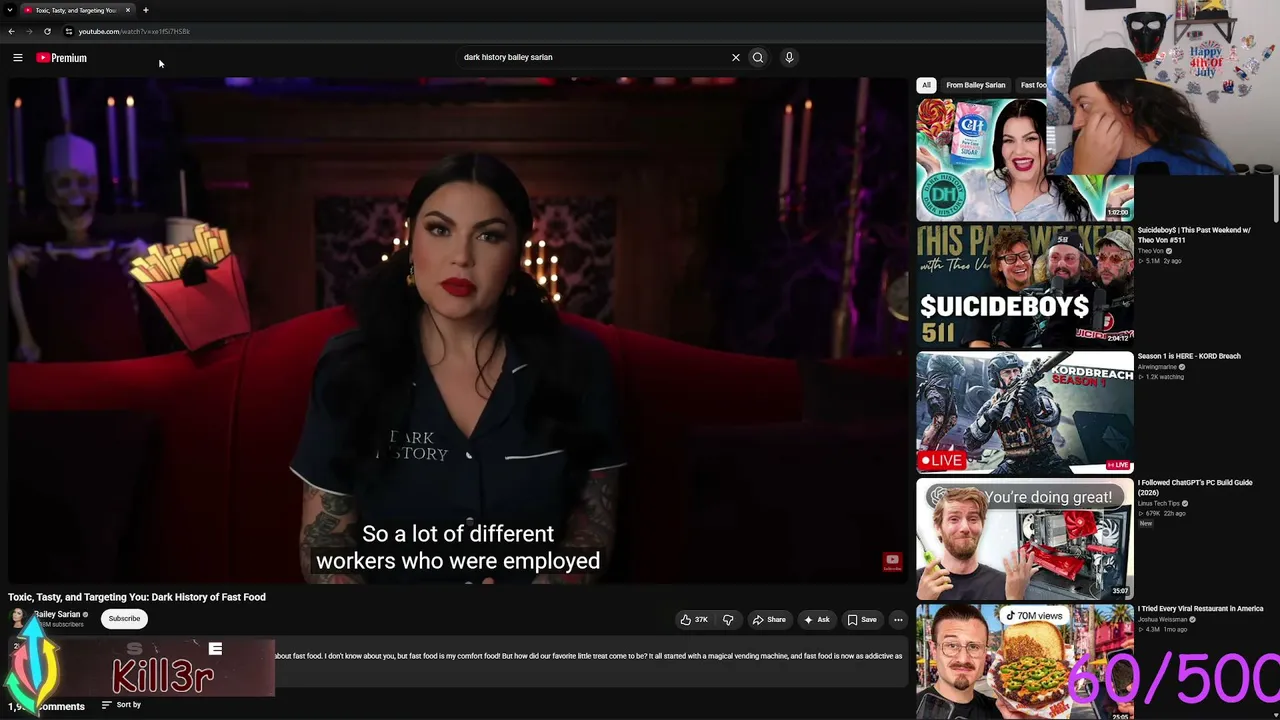Click the video player showing Bailey Sarian
This screenshot has height=720, width=1280.
(x=458, y=330)
